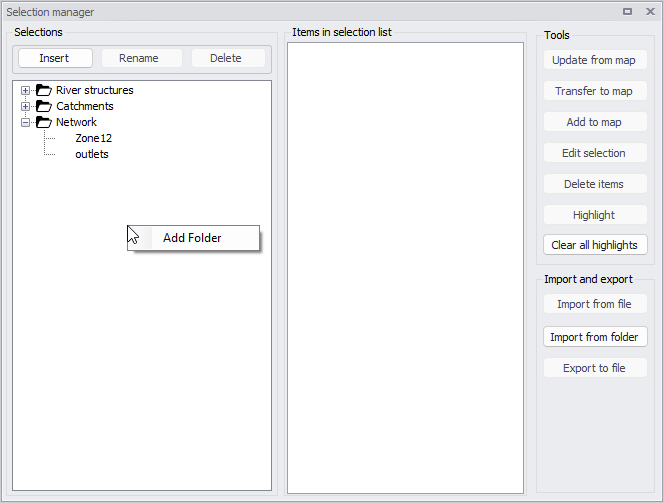
Task: Click Delete items button
Action: [595, 184]
